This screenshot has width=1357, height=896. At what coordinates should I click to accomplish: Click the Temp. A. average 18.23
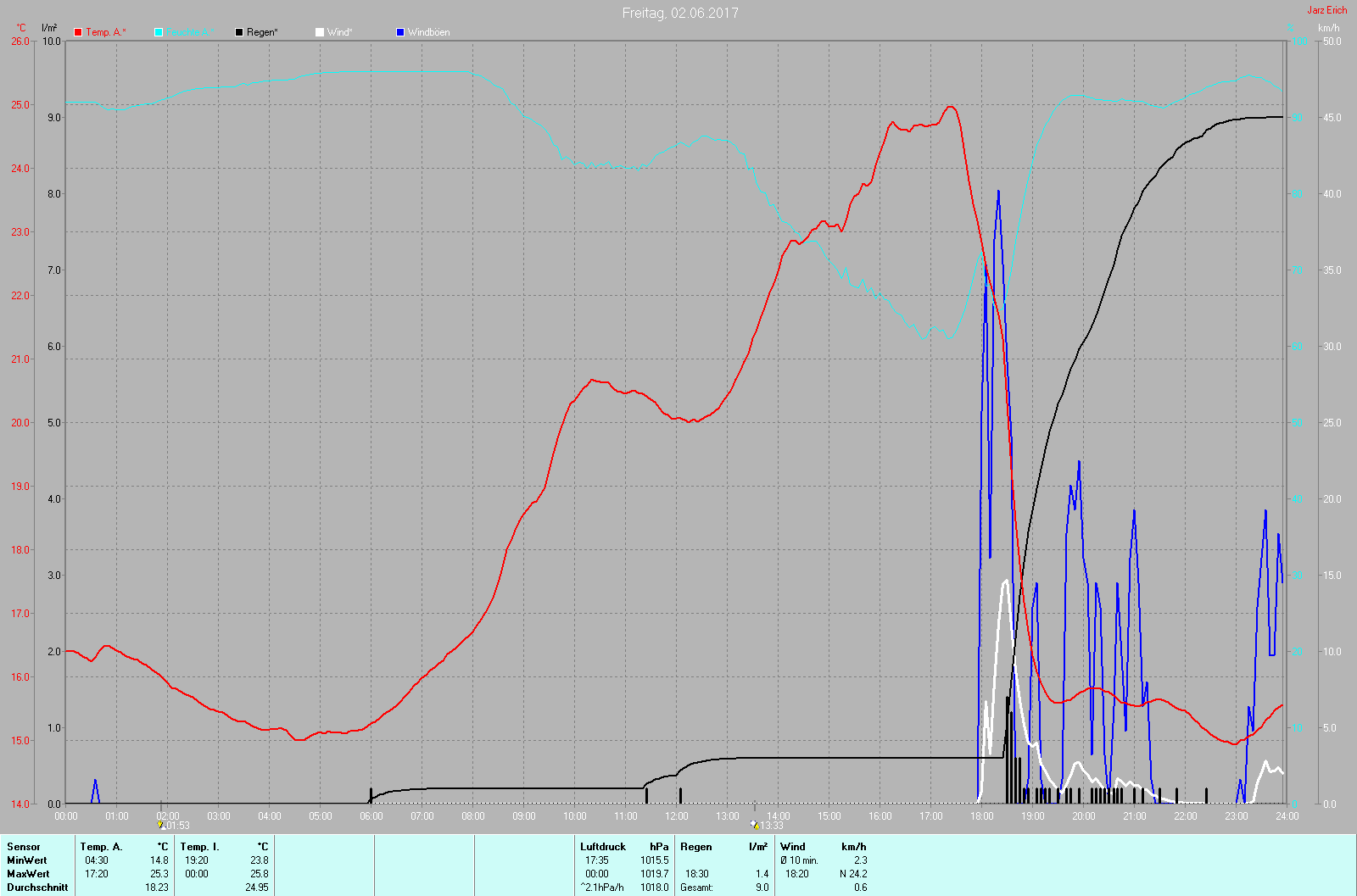tap(157, 888)
